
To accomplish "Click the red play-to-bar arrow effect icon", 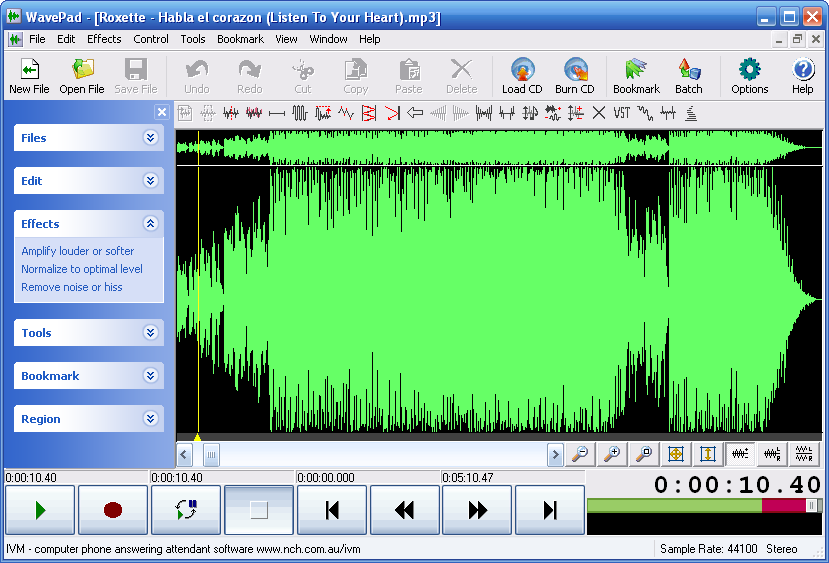I will (392, 113).
